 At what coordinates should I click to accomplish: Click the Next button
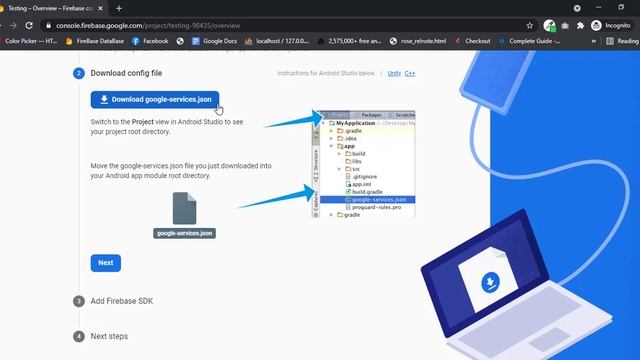tap(106, 263)
